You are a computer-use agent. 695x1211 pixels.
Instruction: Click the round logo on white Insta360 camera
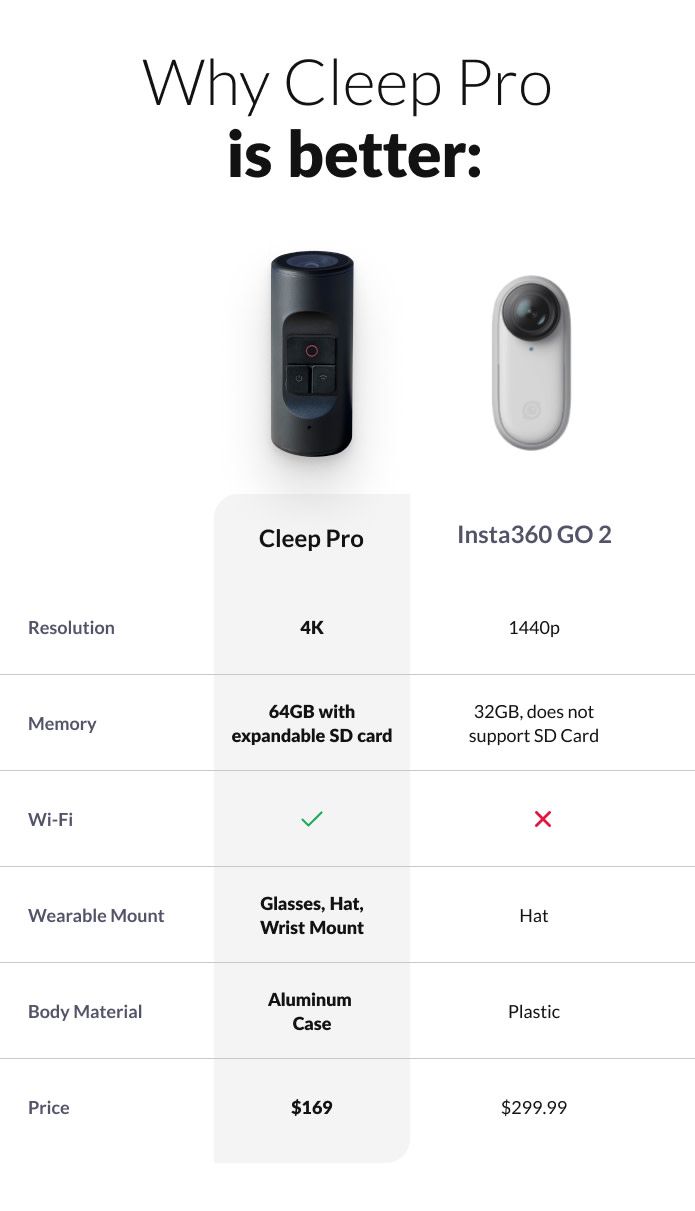coord(531,409)
